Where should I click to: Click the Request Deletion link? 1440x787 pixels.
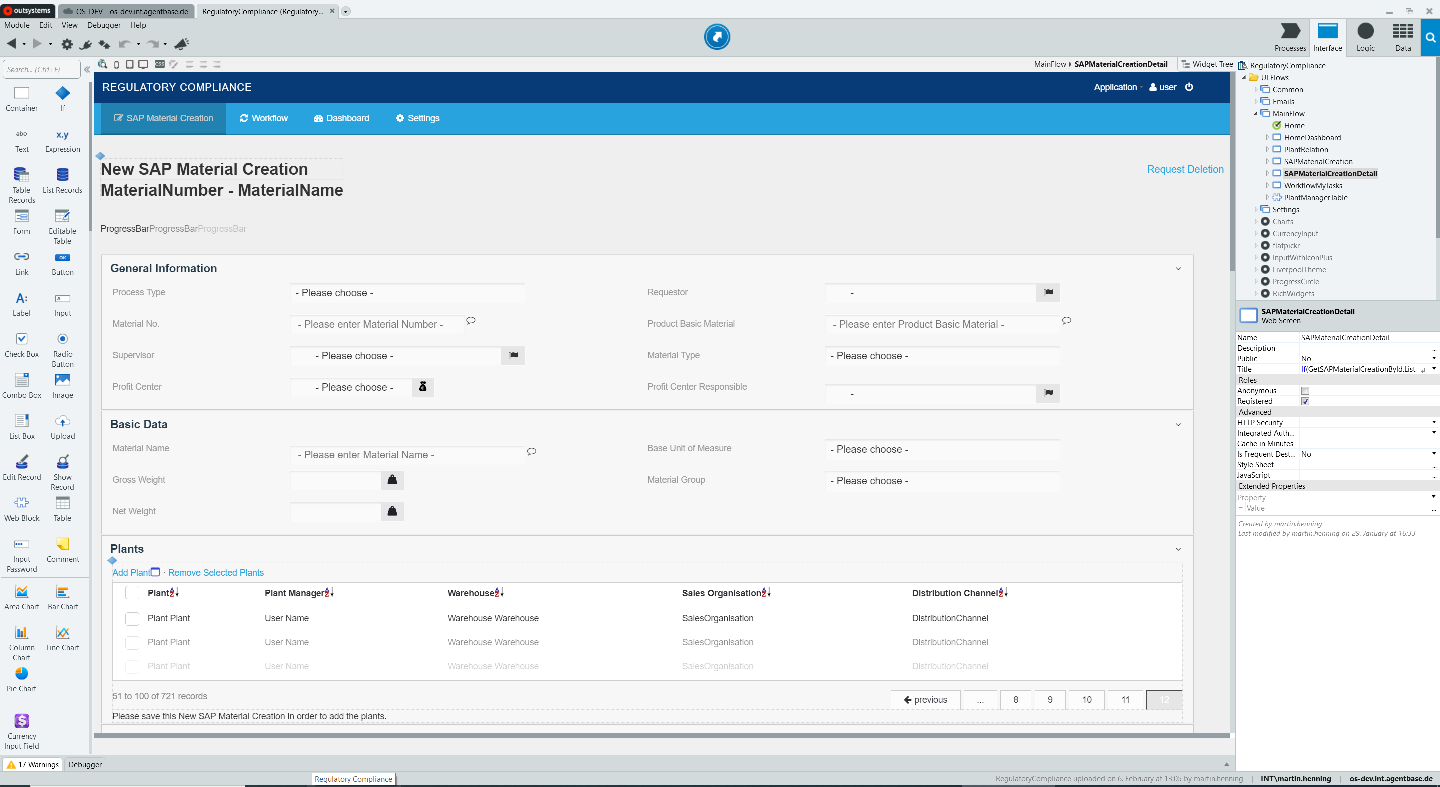1185,169
